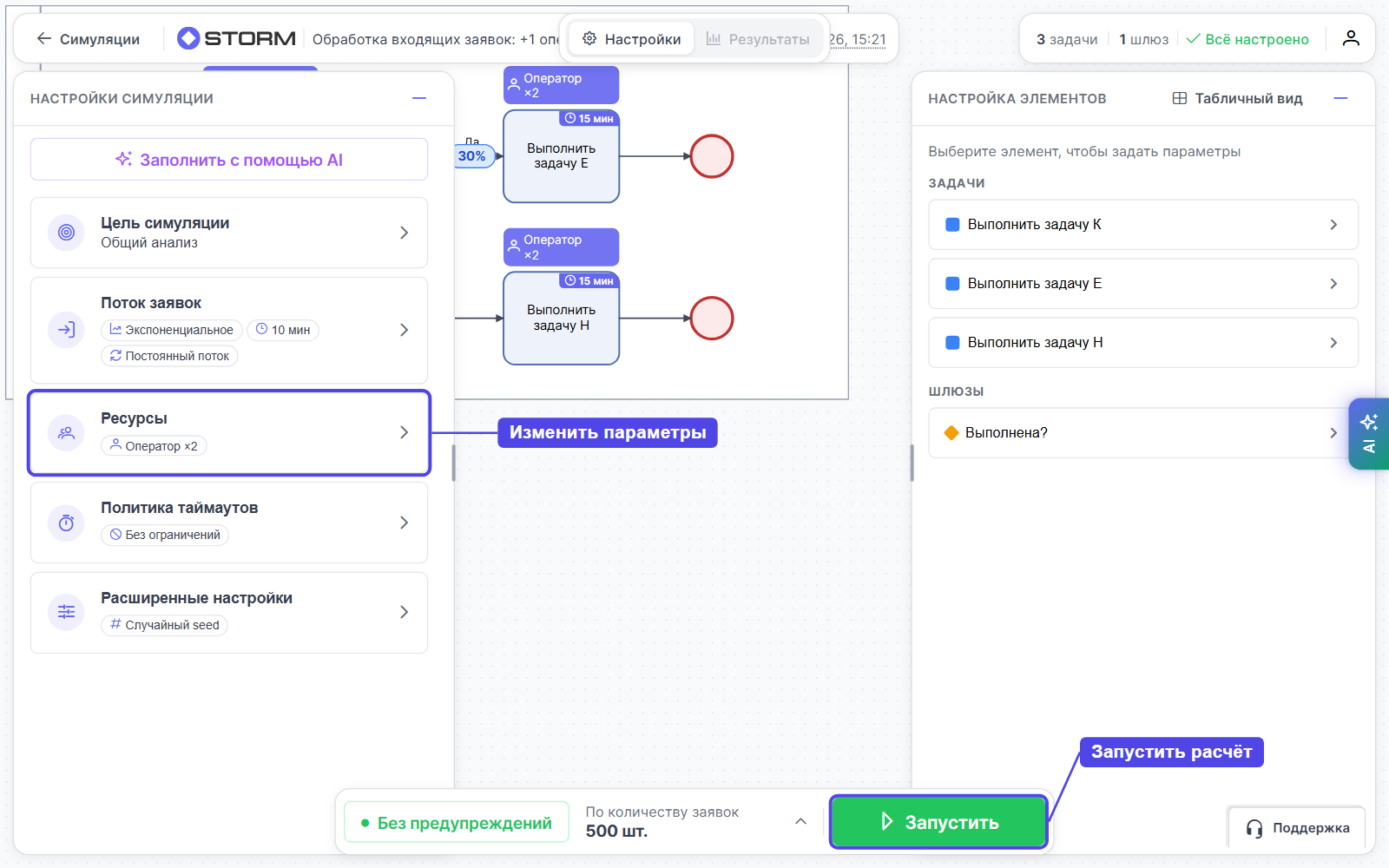
Task: Click the 10 мин interval chip
Action: (283, 330)
